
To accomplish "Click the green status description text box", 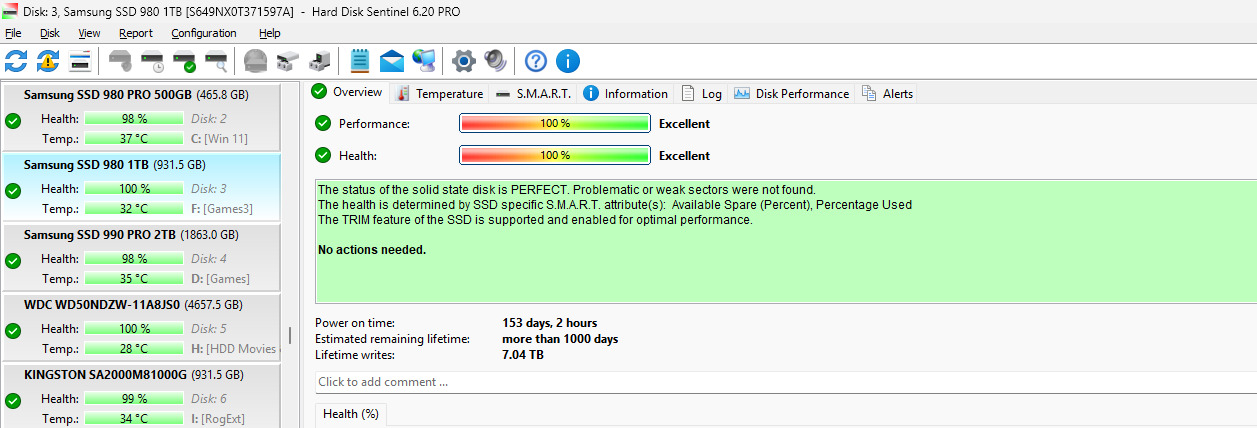I will point(785,241).
